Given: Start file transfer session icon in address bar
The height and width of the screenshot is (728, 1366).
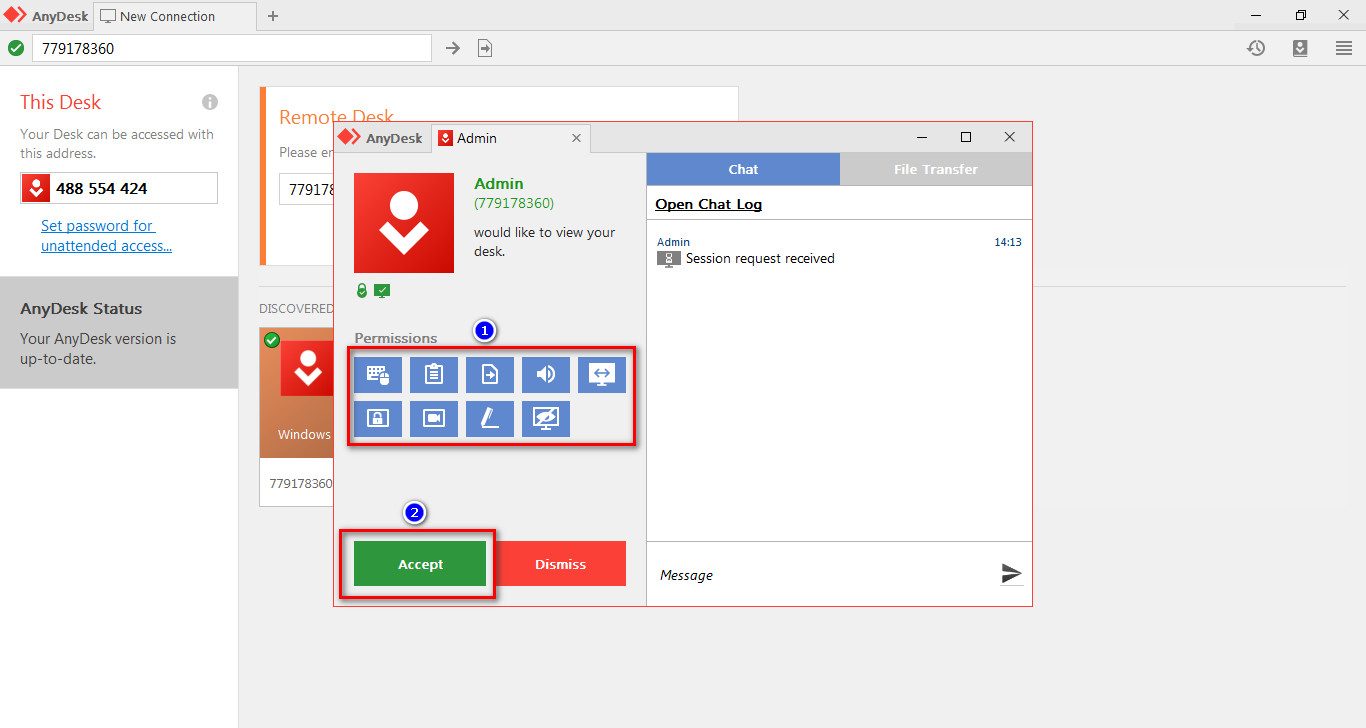Looking at the screenshot, I should tap(485, 48).
